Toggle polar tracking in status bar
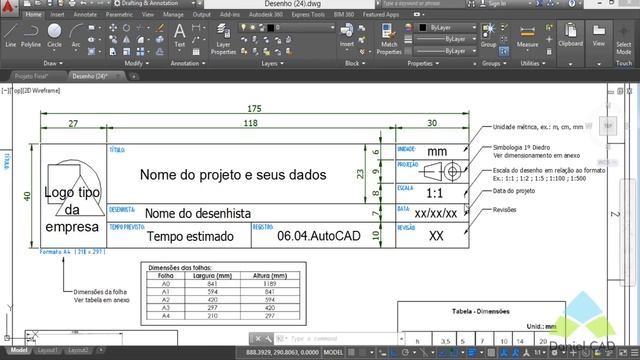The height and width of the screenshot is (360, 640). [405, 352]
